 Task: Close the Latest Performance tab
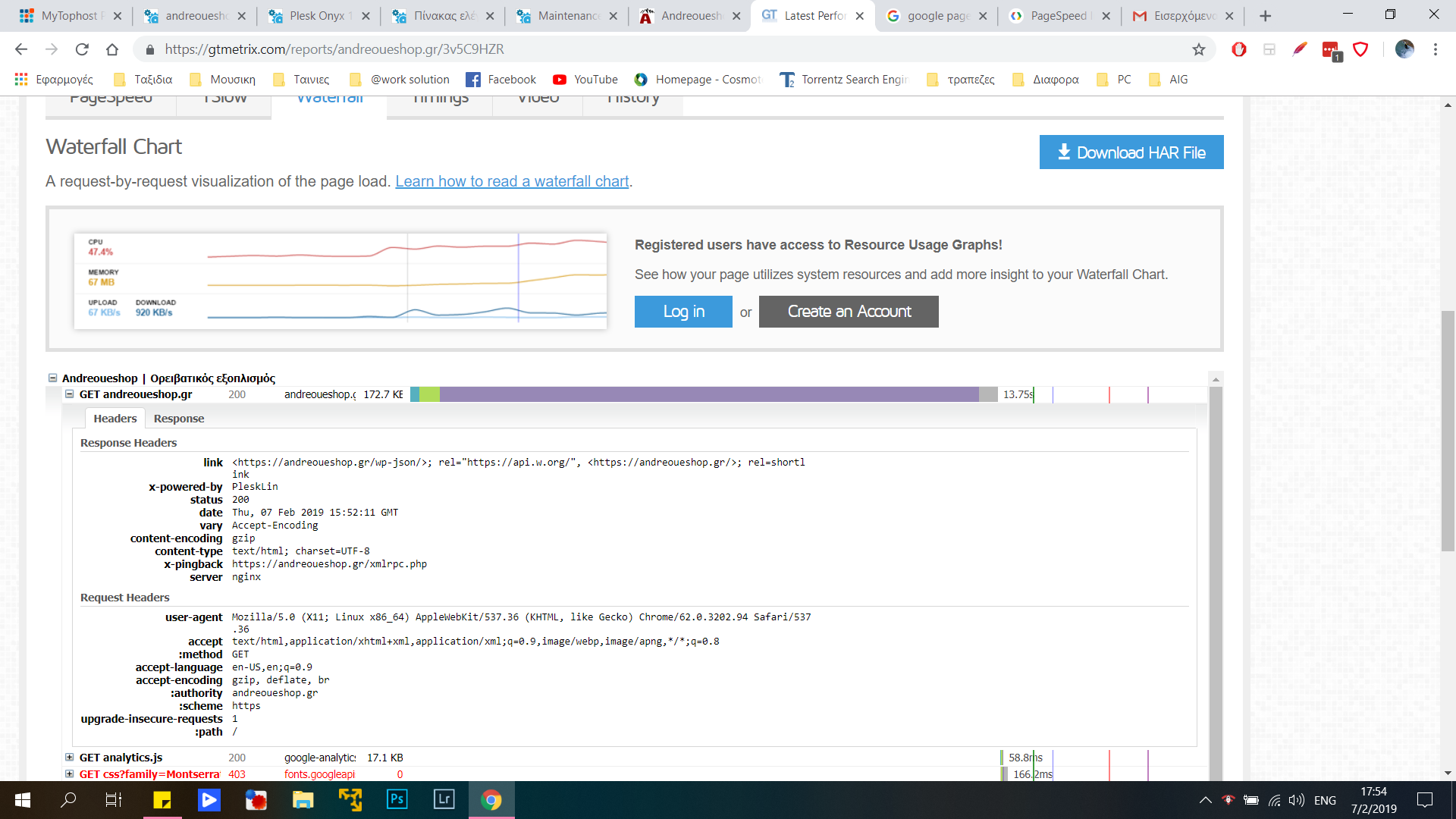[x=859, y=16]
